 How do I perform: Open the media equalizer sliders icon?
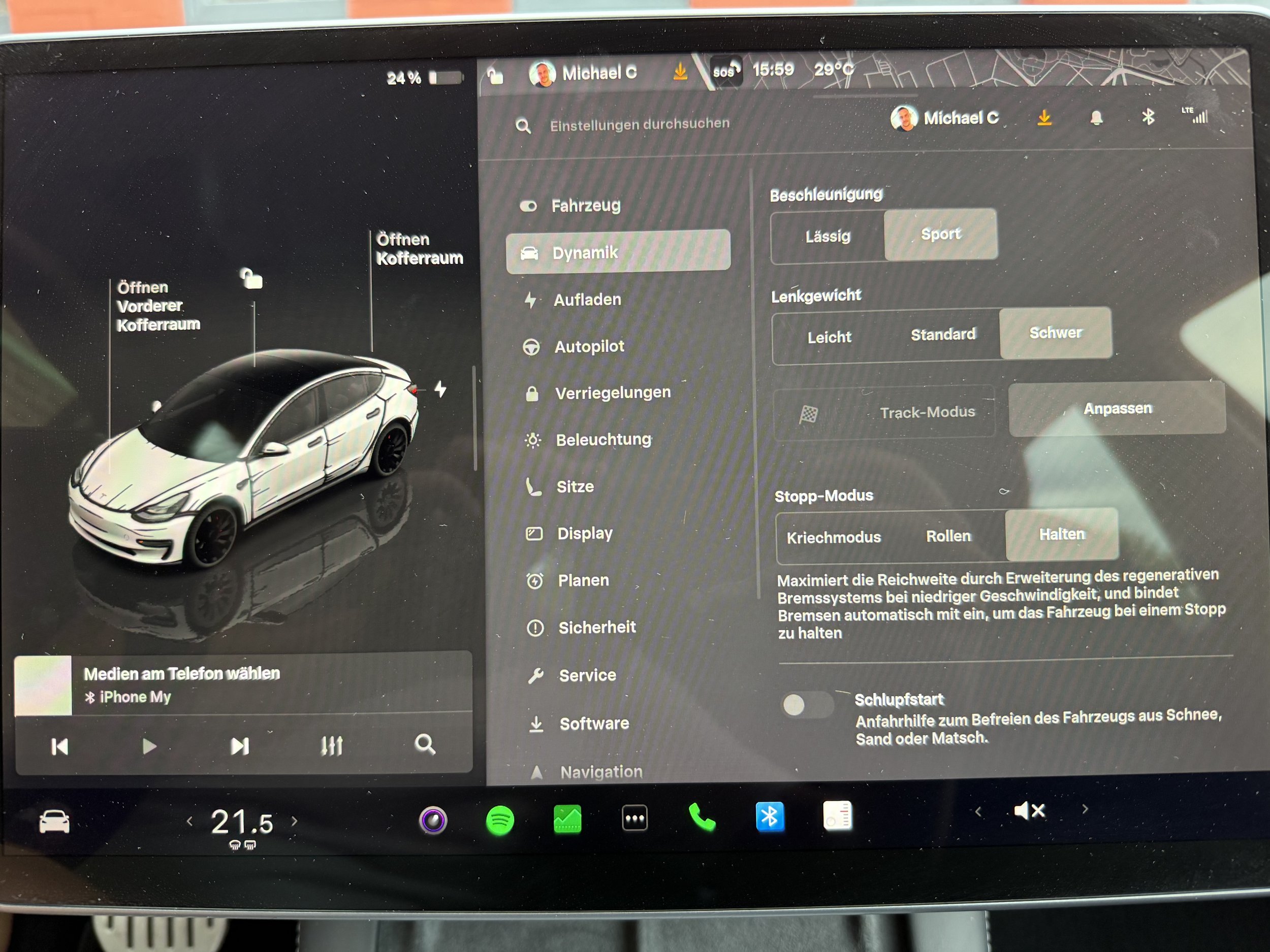coord(332,745)
